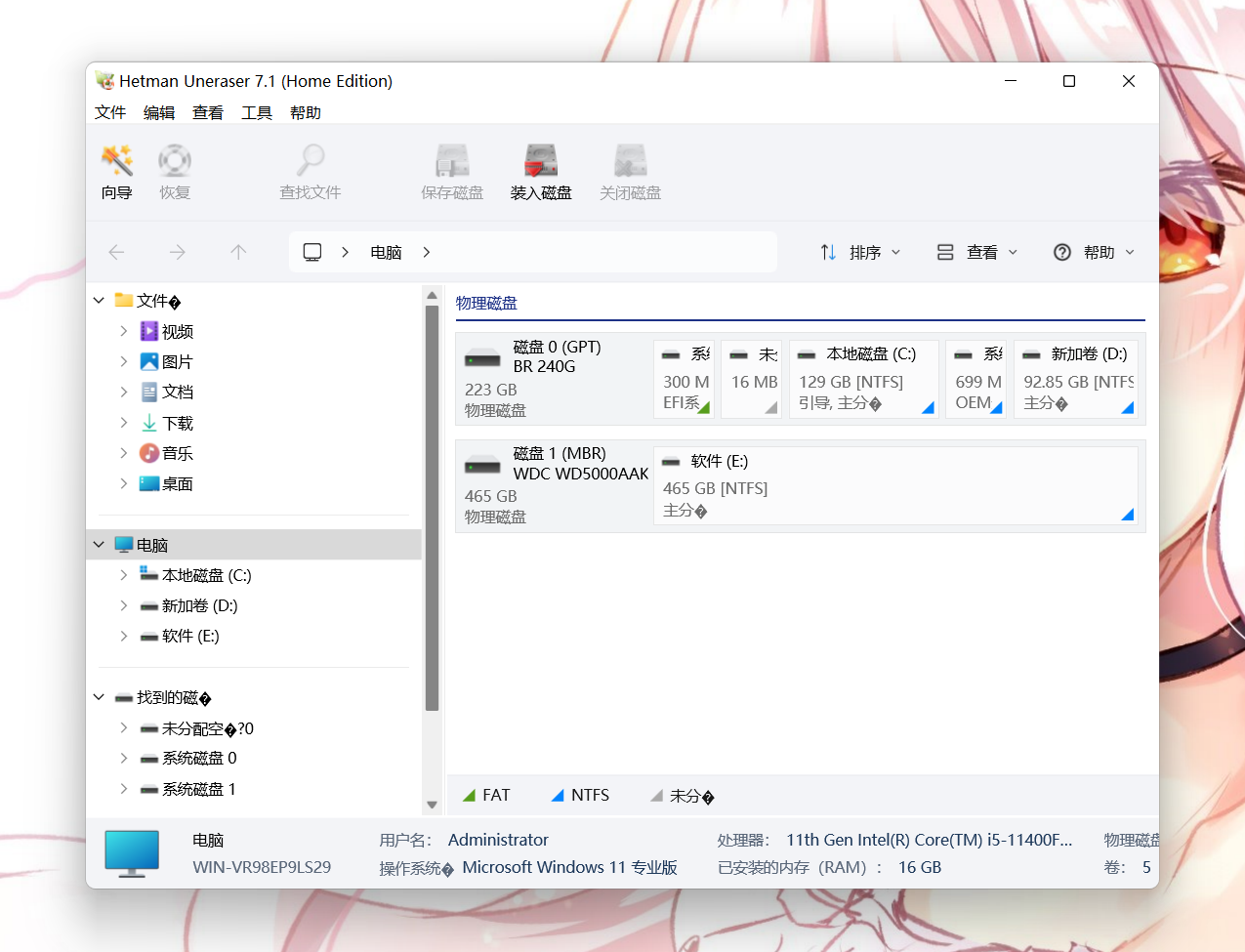
Task: Click the green FAT legend marker
Action: coord(469,796)
